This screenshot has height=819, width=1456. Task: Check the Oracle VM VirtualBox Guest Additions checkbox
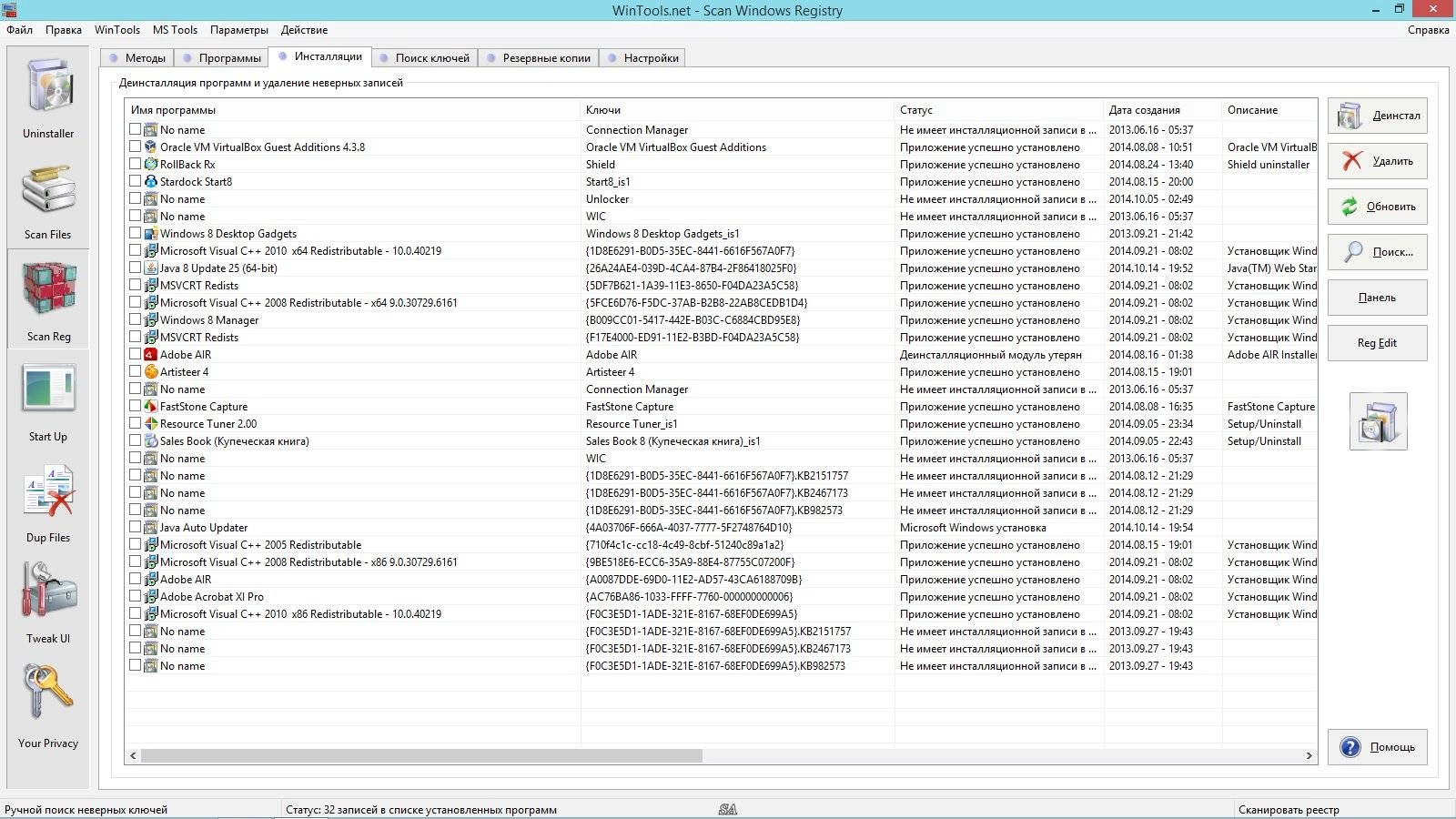[135, 147]
